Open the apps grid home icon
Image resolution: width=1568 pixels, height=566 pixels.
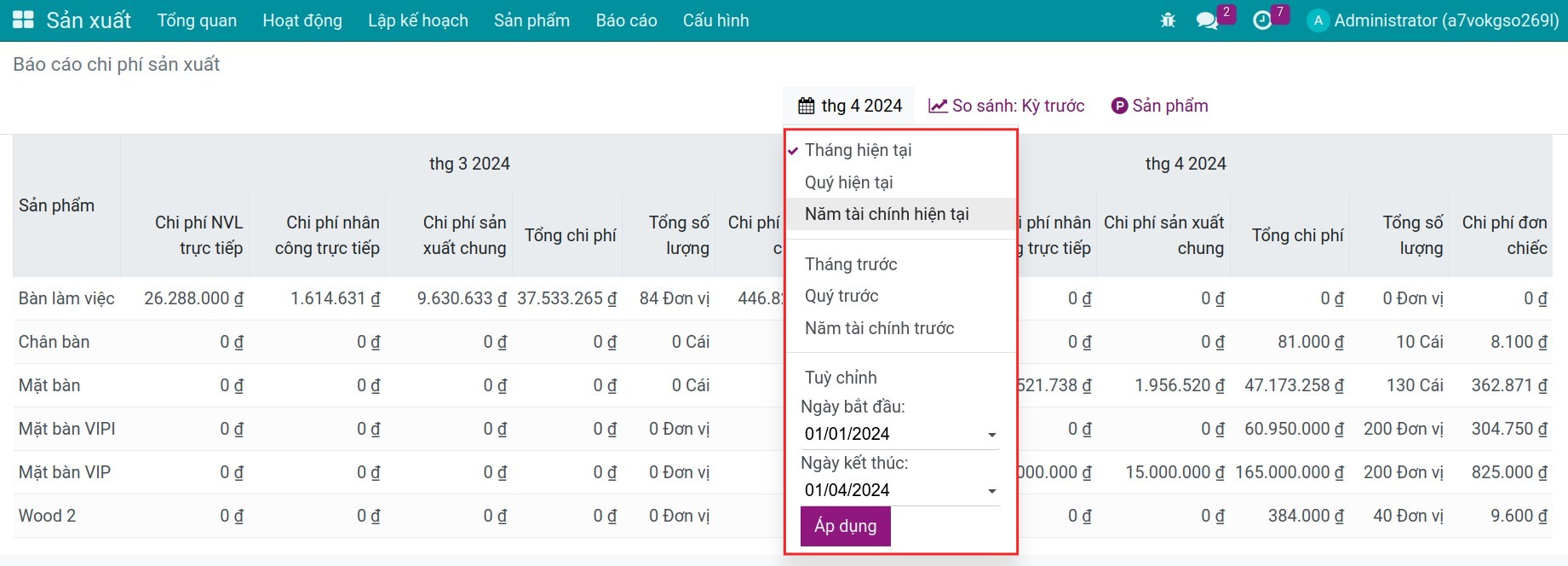[23, 20]
